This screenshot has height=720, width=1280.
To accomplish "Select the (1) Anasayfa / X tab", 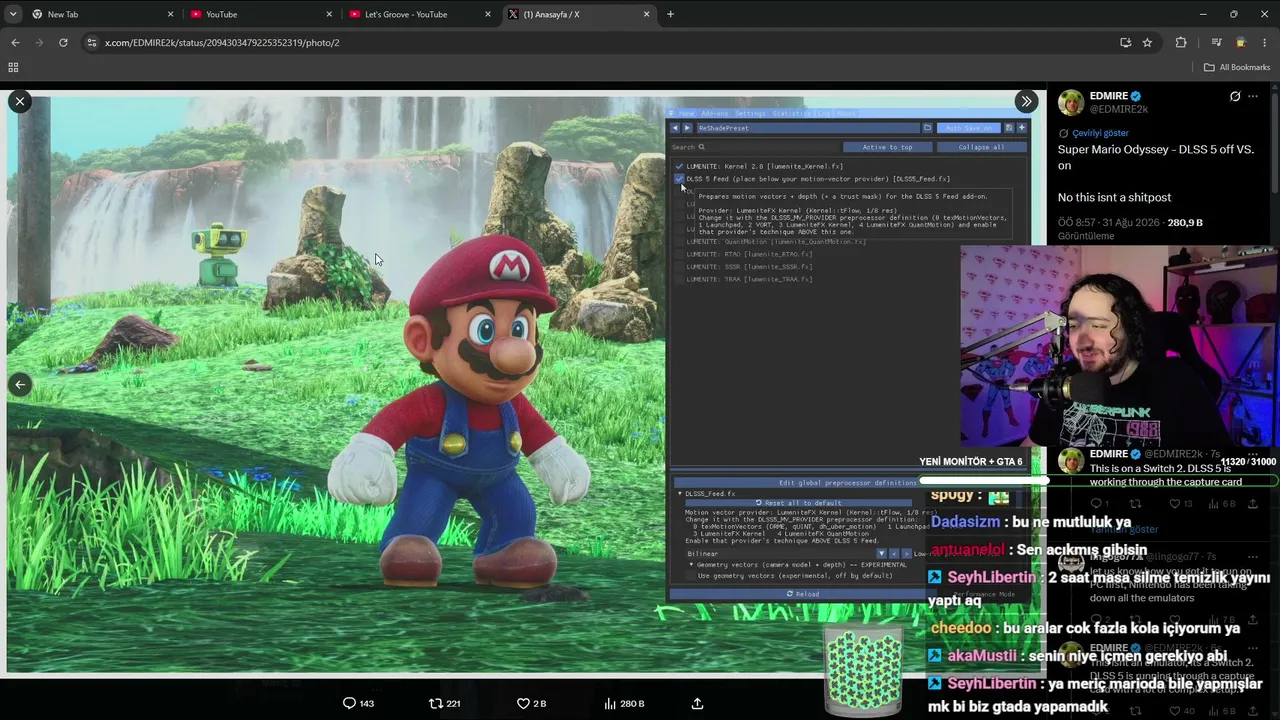I will (580, 14).
